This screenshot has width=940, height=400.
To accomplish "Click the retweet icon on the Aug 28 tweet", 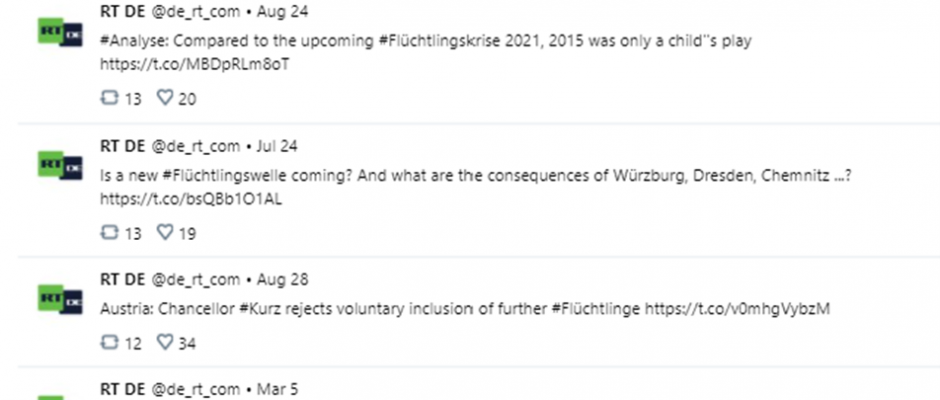I will [110, 342].
